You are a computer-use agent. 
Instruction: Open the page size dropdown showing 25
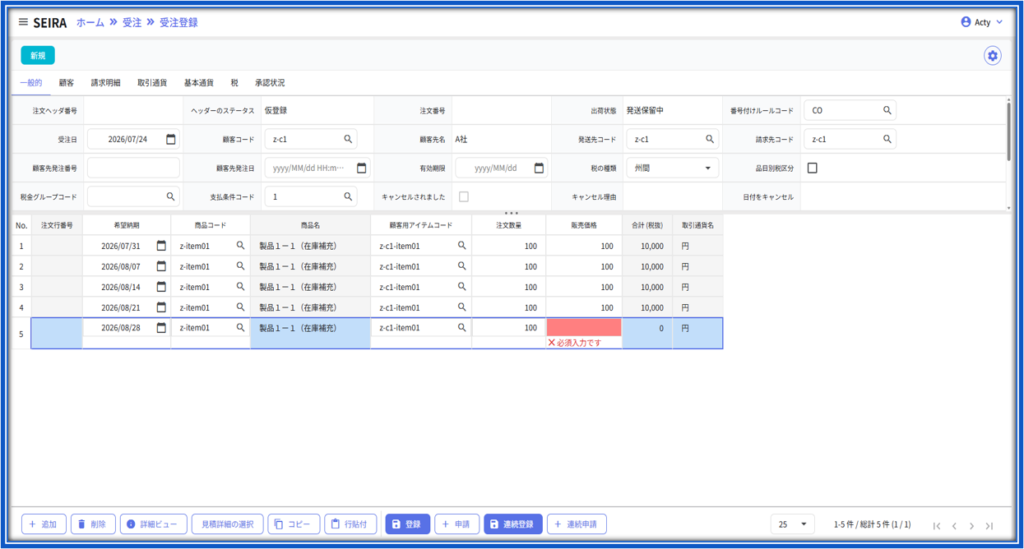point(792,524)
